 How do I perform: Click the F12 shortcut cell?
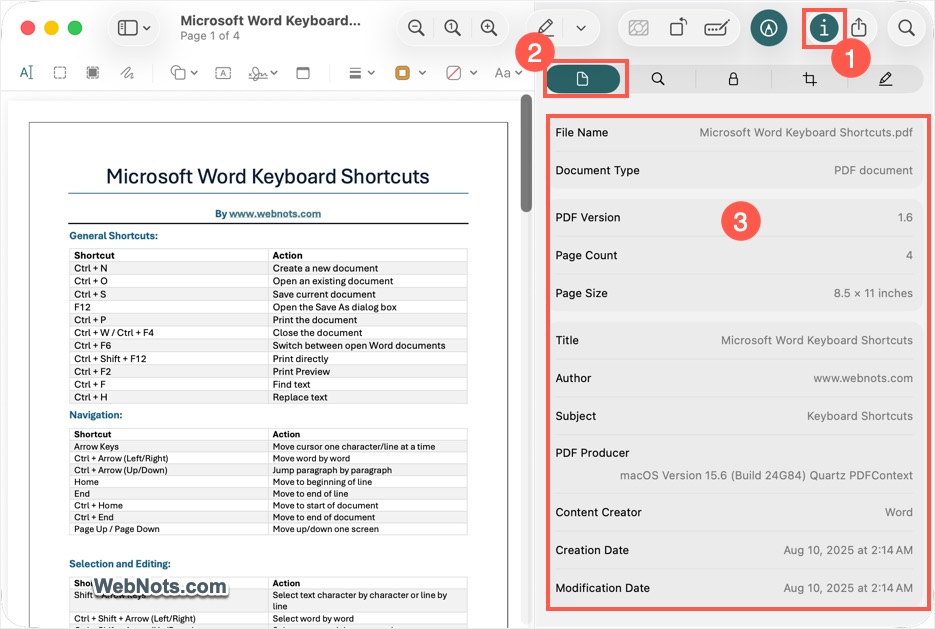(169, 307)
